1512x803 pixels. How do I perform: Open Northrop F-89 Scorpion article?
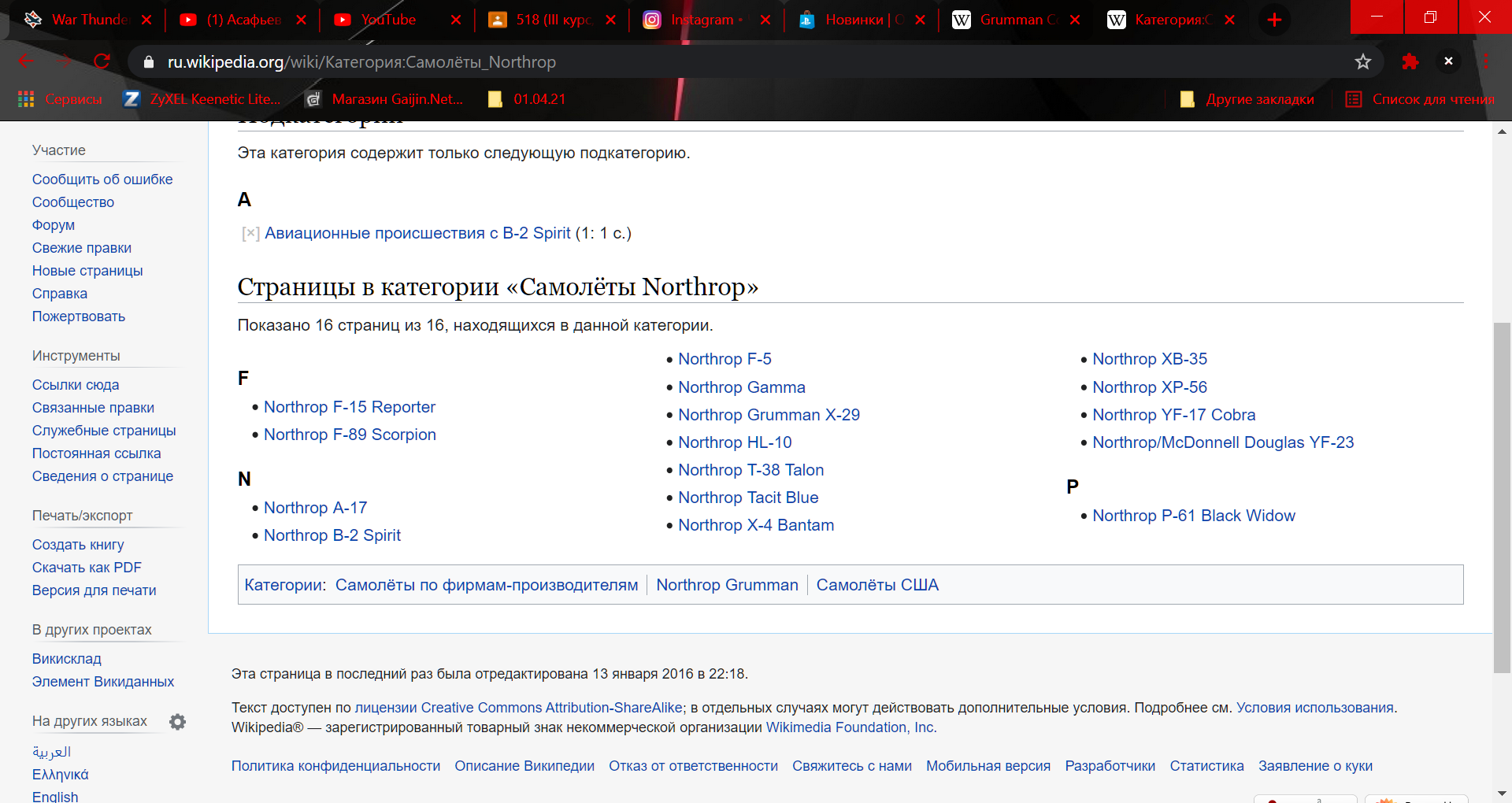pos(350,435)
